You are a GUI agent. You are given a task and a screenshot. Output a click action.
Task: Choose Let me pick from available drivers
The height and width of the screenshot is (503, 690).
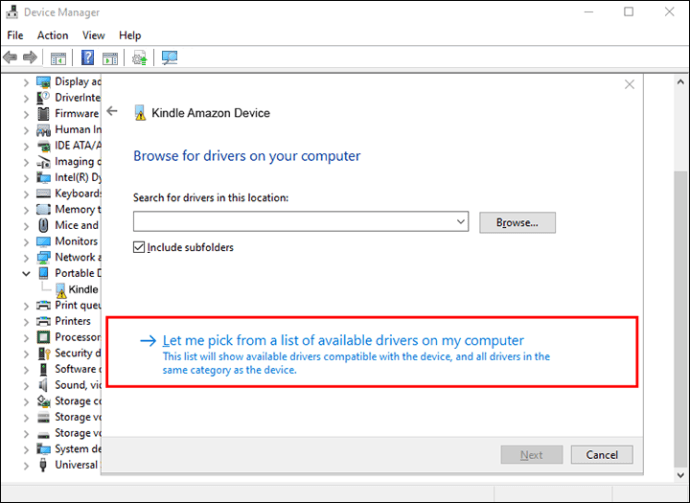pyautogui.click(x=343, y=341)
